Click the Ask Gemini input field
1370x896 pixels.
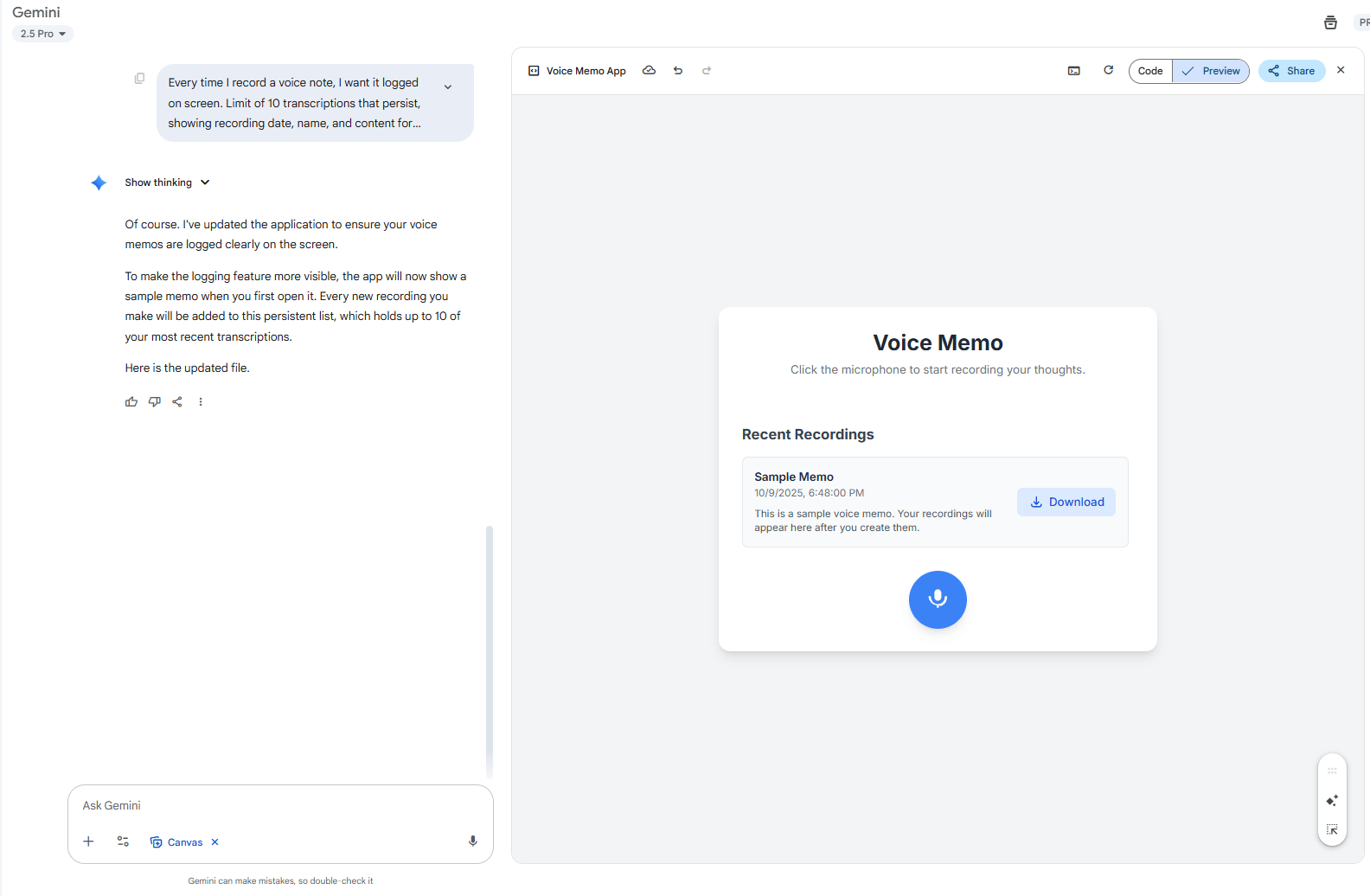point(280,805)
